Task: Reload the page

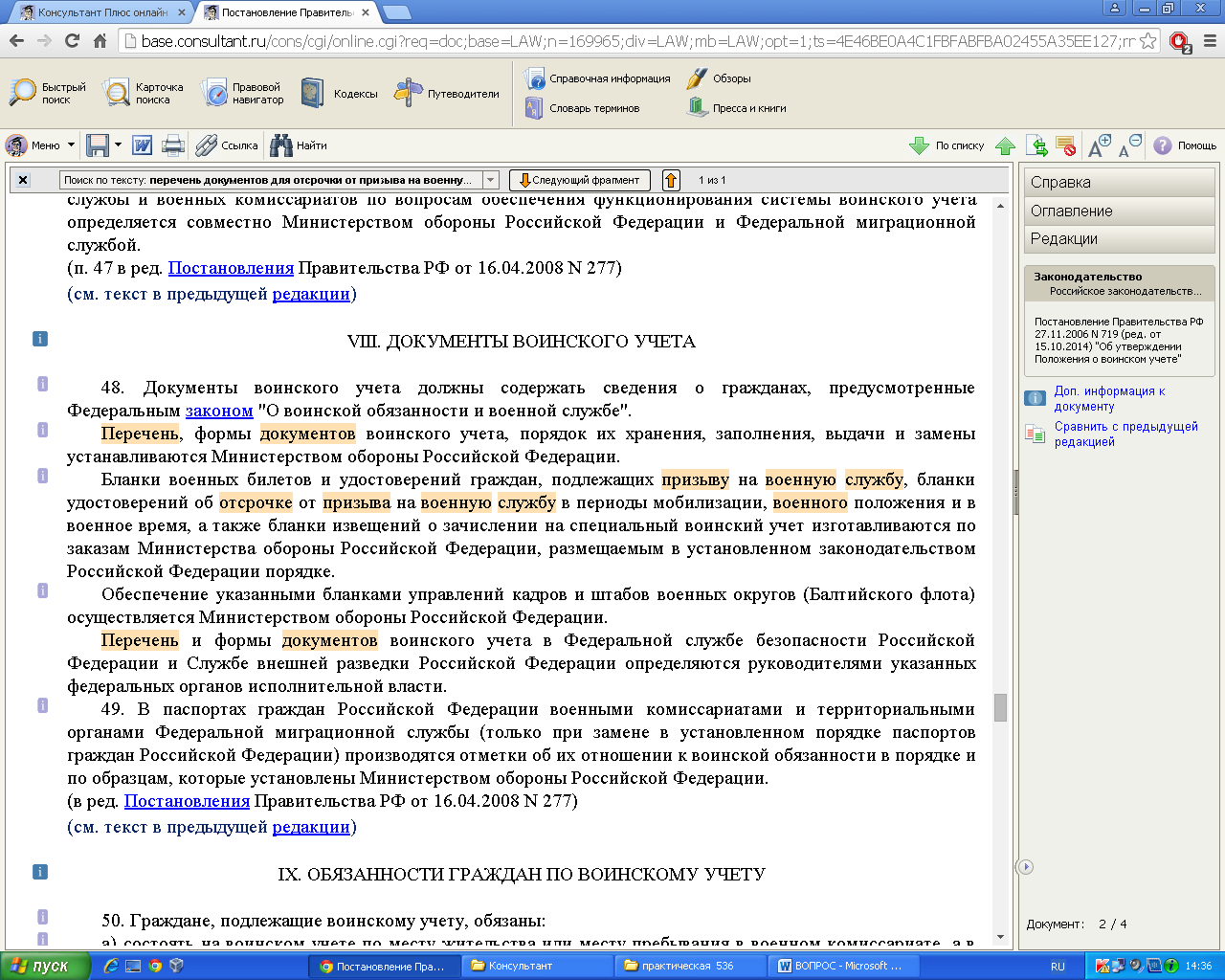Action: (72, 41)
